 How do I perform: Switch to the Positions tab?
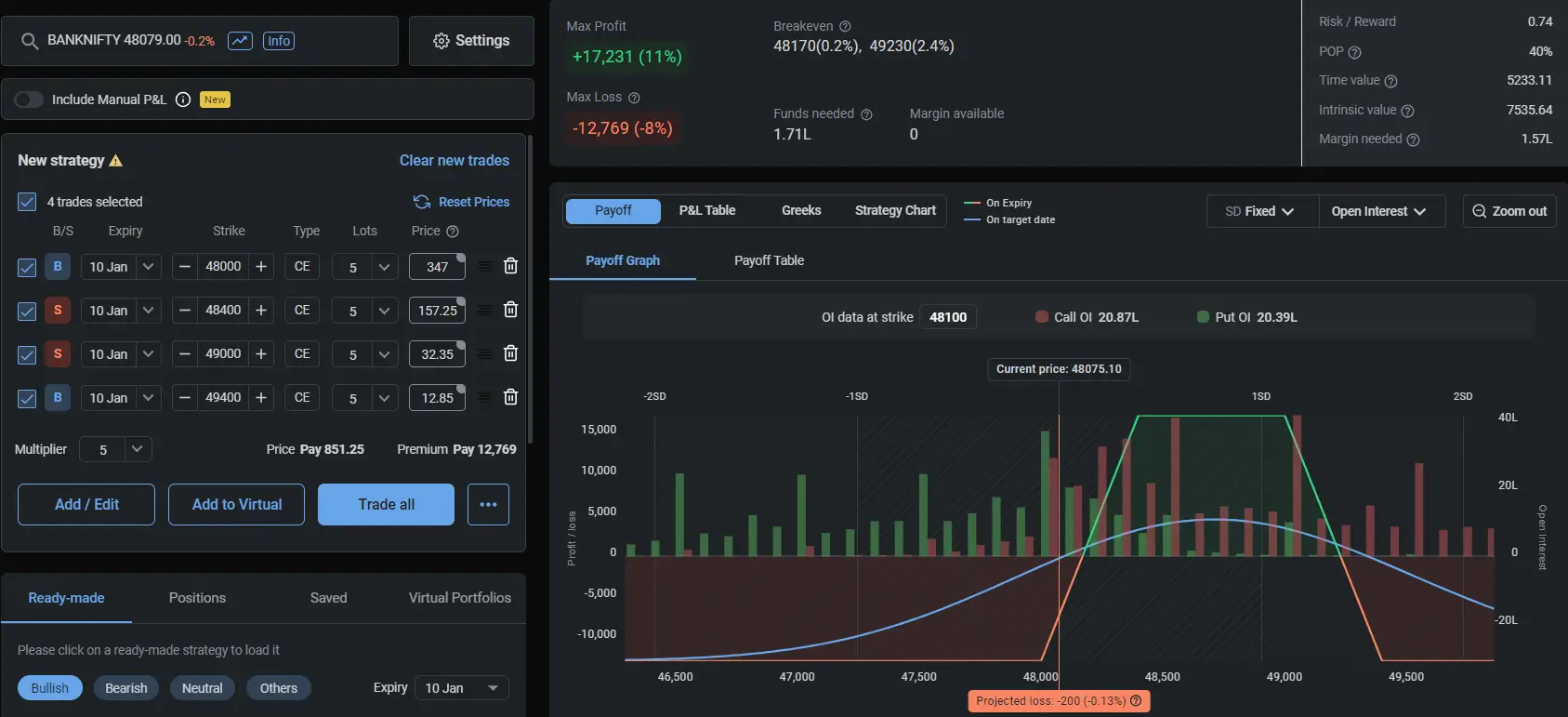tap(197, 598)
